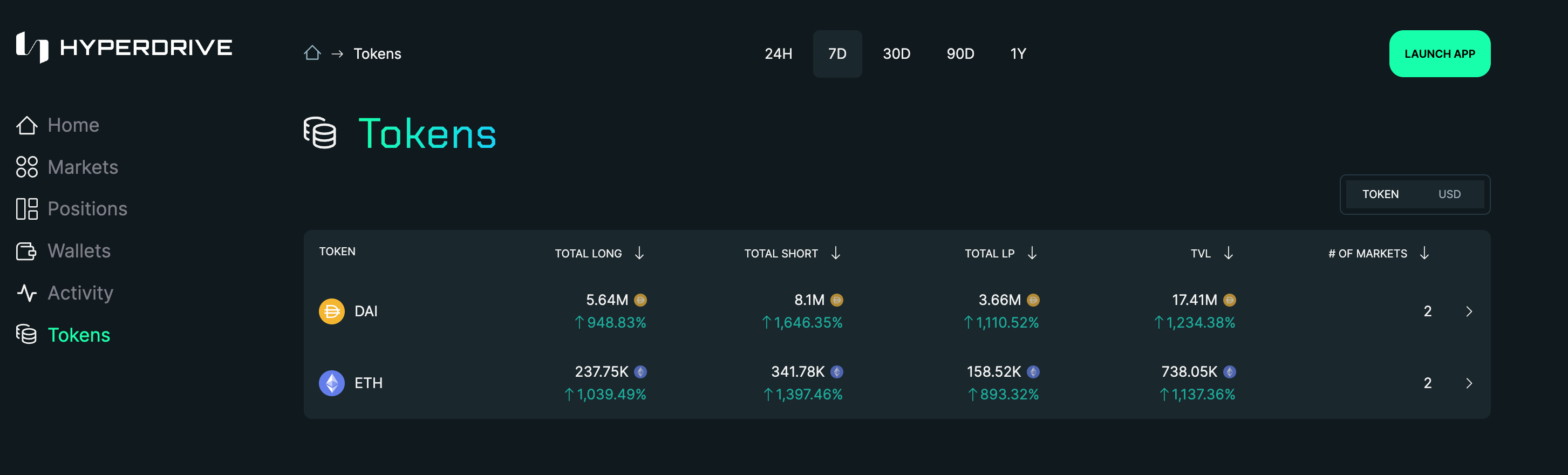Click the DAI token name
Image resolution: width=1568 pixels, height=475 pixels.
coord(366,311)
